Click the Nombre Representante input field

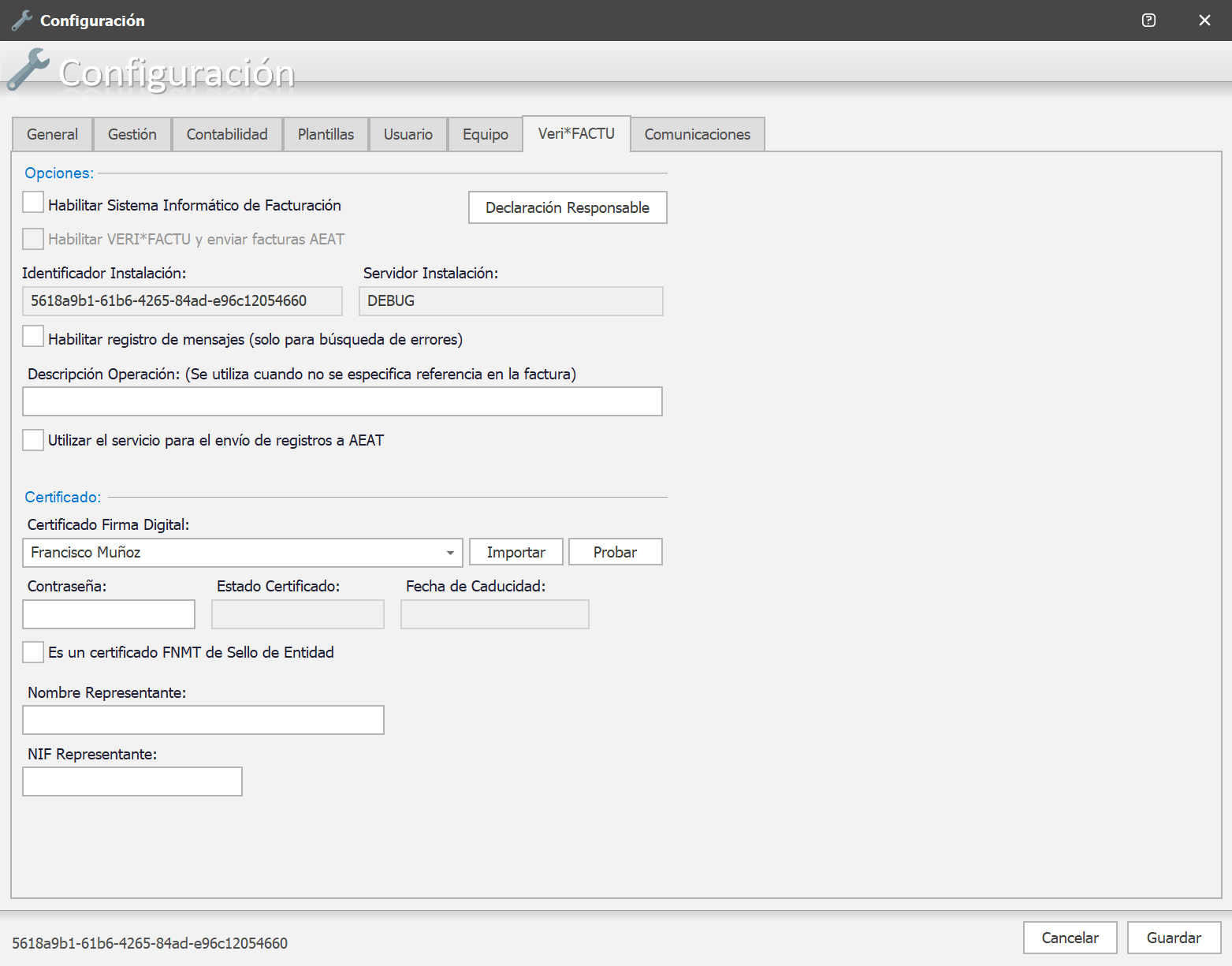click(x=203, y=720)
